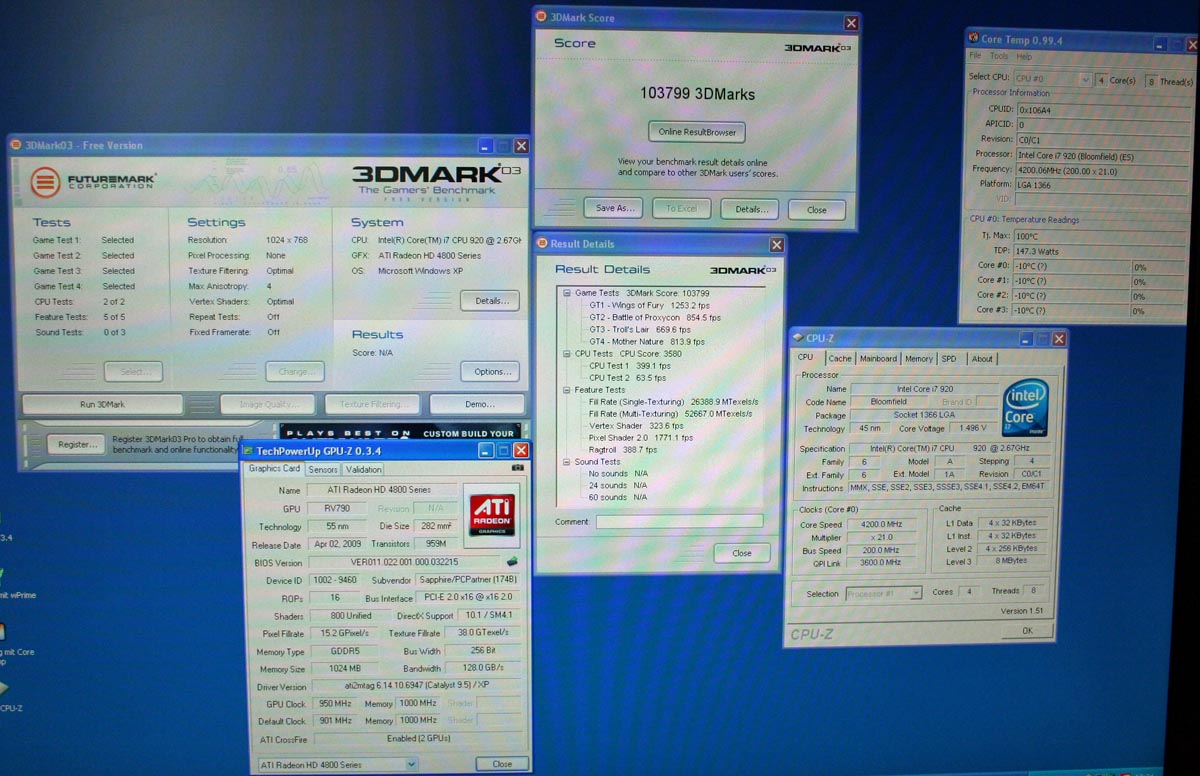The width and height of the screenshot is (1200, 776).
Task: Switch to the Sensors tab in GPU-Z
Action: point(322,469)
